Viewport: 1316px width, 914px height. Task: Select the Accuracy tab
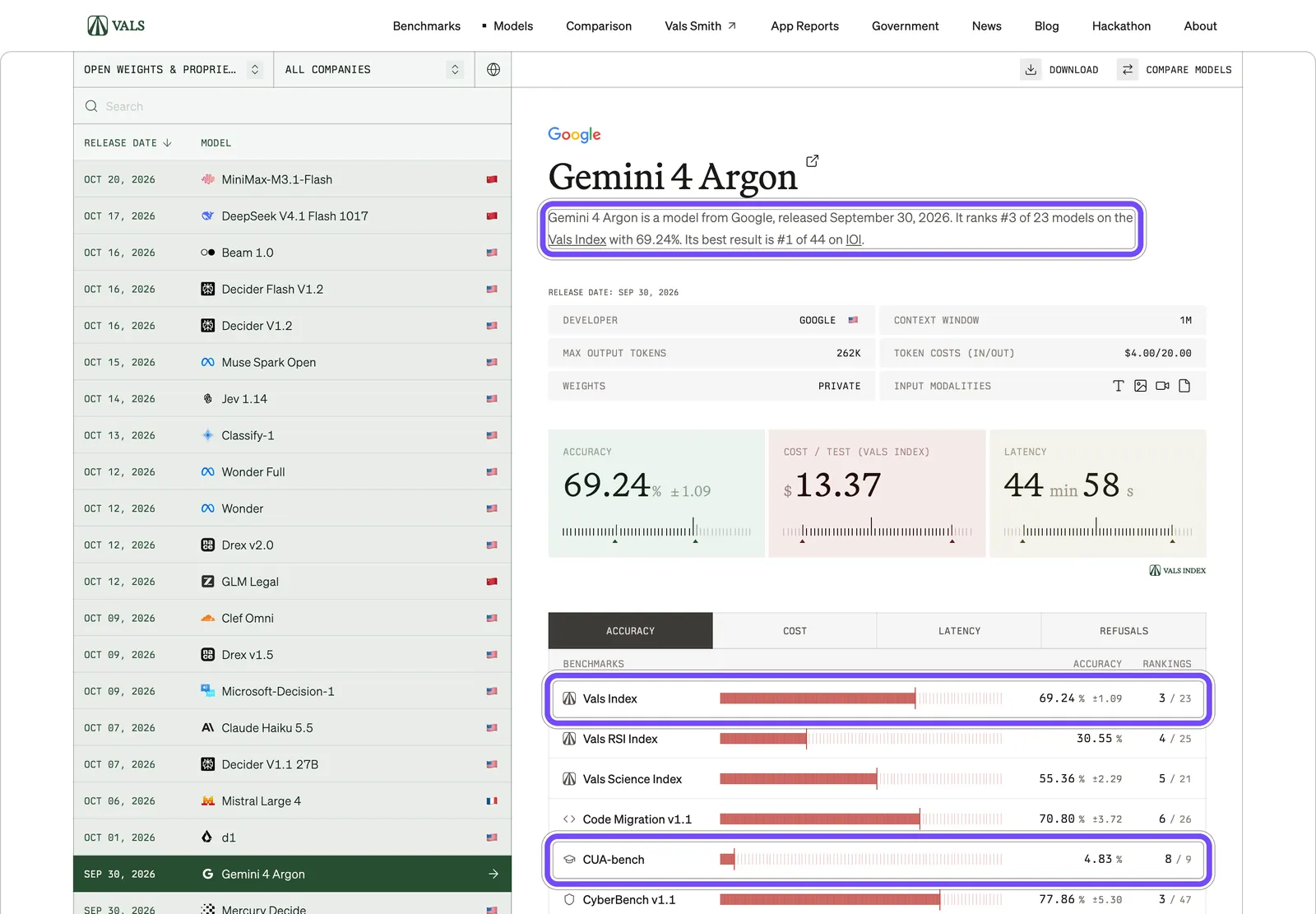(631, 631)
